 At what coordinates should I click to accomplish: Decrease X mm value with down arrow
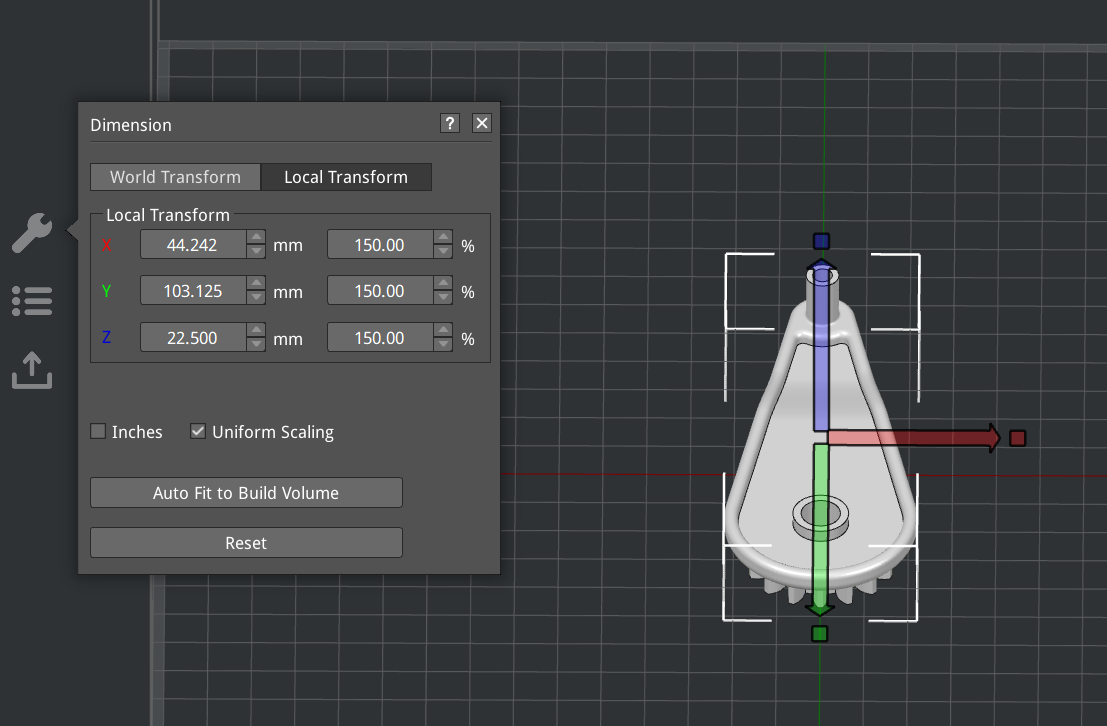click(x=256, y=251)
